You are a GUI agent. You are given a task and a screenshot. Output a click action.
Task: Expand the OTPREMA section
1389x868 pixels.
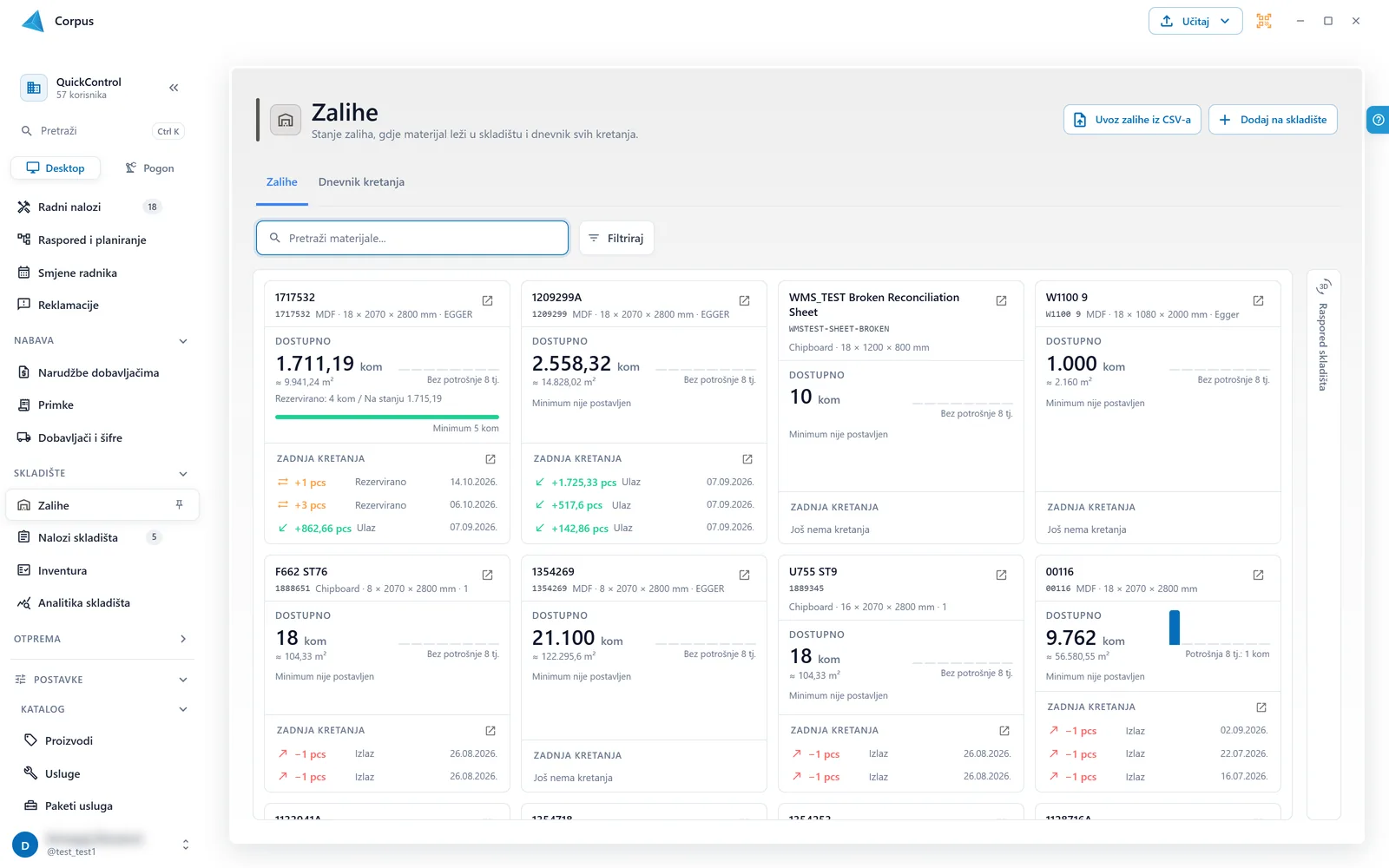pos(183,639)
